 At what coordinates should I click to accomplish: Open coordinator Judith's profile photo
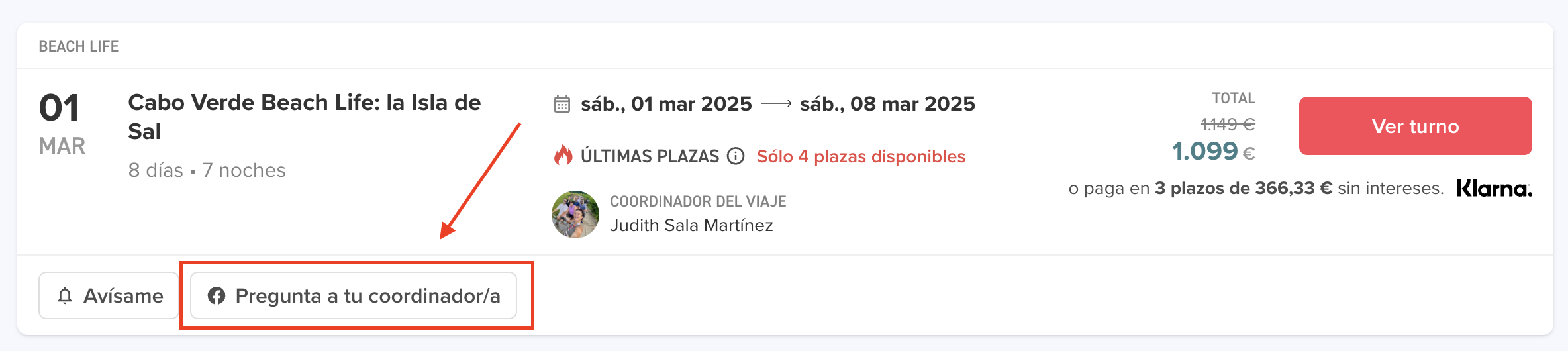point(575,214)
